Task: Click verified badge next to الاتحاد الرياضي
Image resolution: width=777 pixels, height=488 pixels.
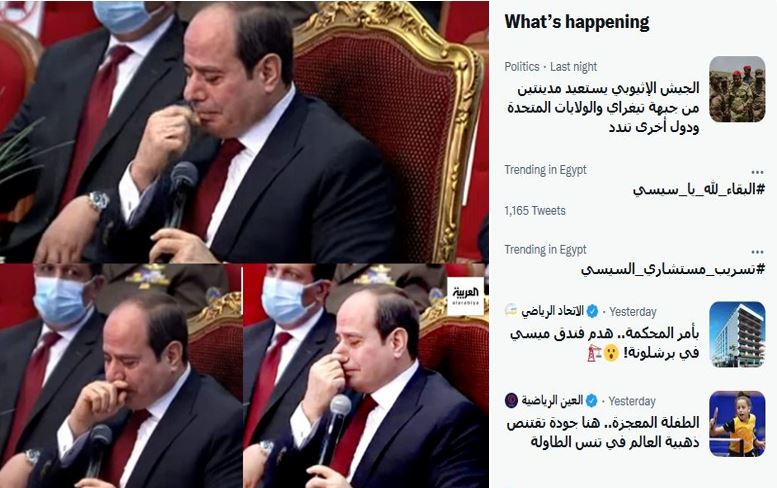Action: pyautogui.click(x=592, y=312)
